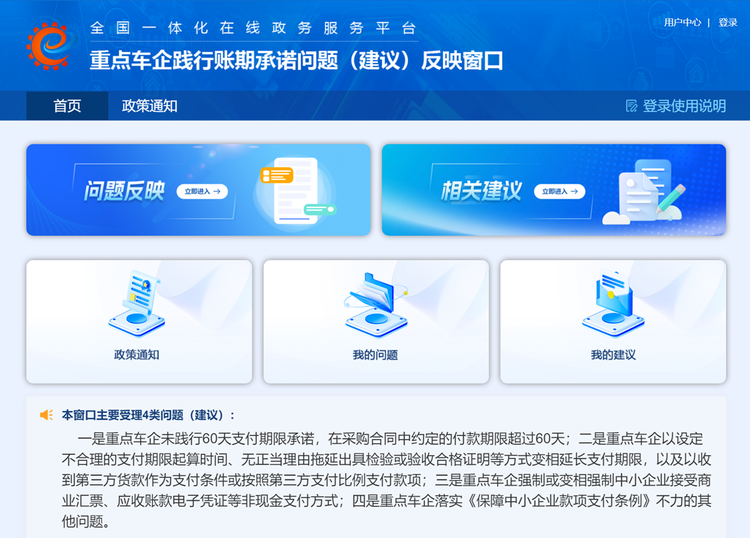
Task: Click the 全国一体化在线政务服务平台 header text
Action: pyautogui.click(x=253, y=28)
